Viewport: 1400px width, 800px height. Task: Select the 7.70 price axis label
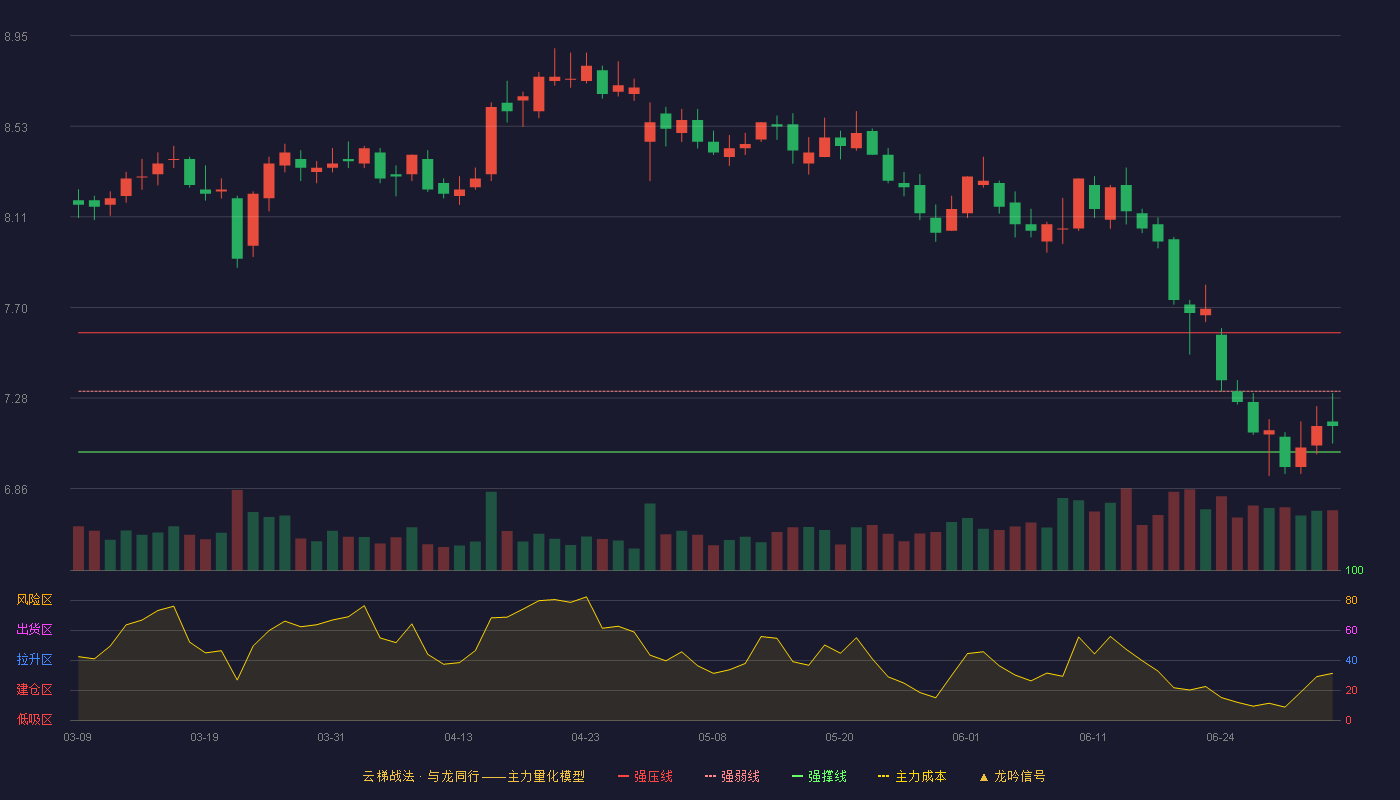point(16,309)
